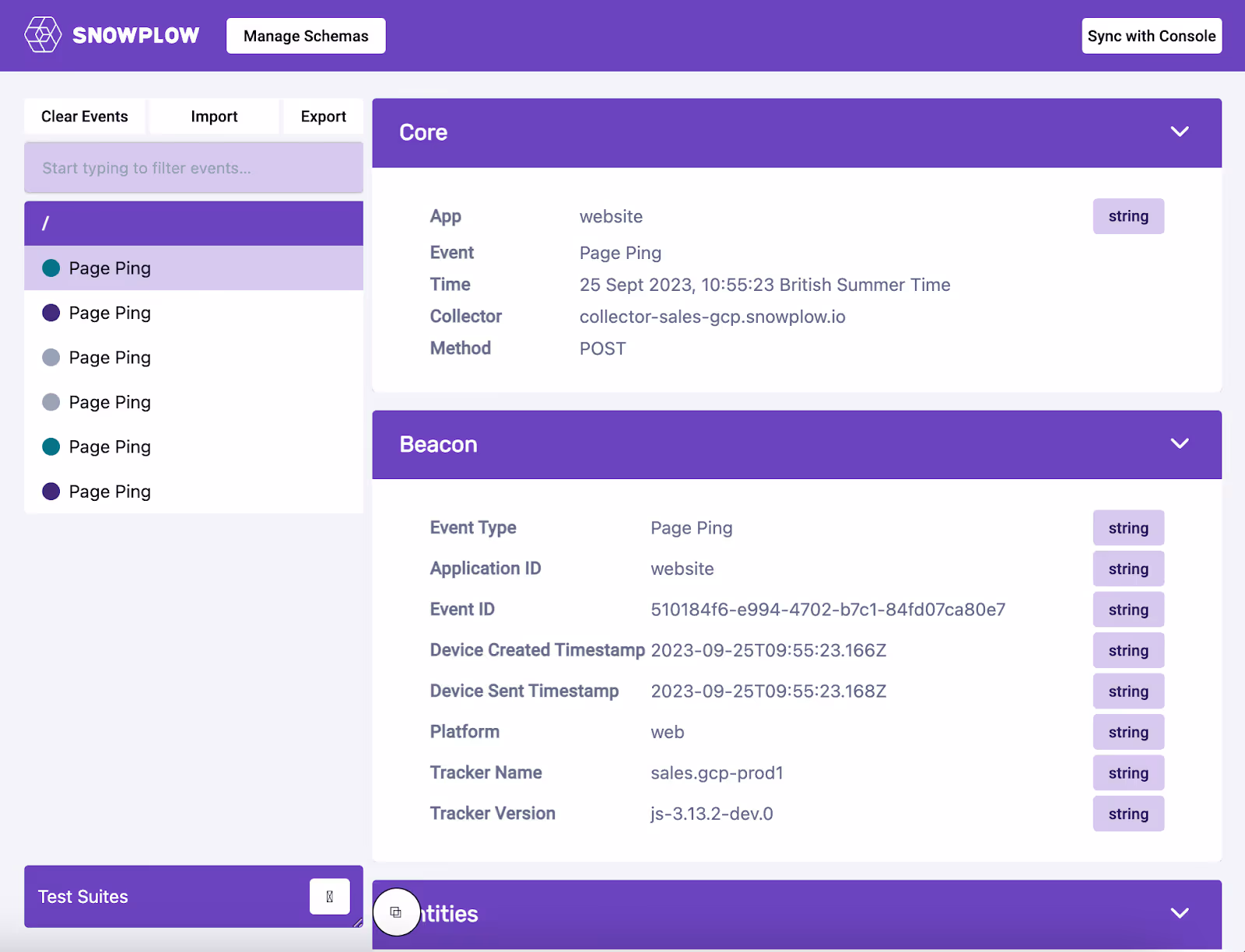Select sixth Page Ping with dark purple dot
Viewport: 1245px width, 952px height.
(194, 492)
